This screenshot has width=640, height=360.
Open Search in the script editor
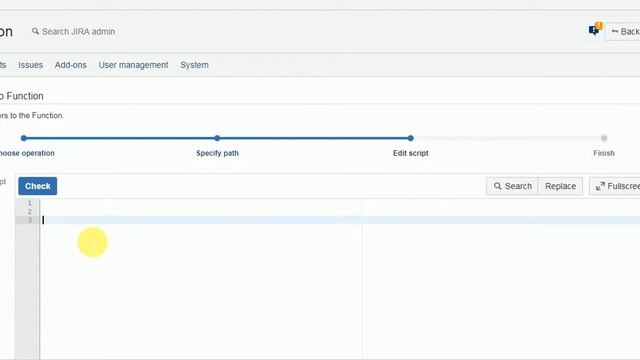pyautogui.click(x=512, y=186)
